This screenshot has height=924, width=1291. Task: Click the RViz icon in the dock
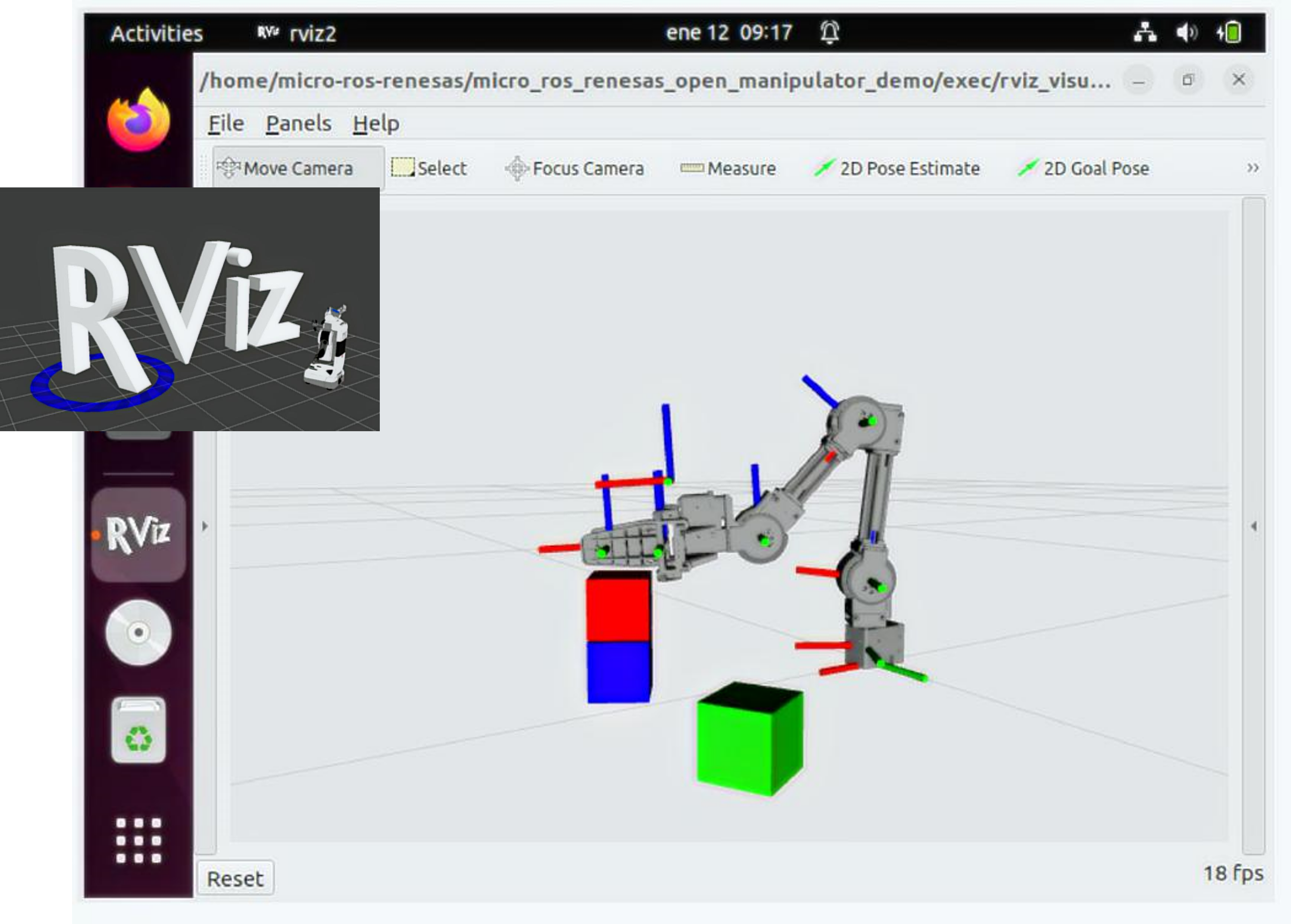[138, 534]
